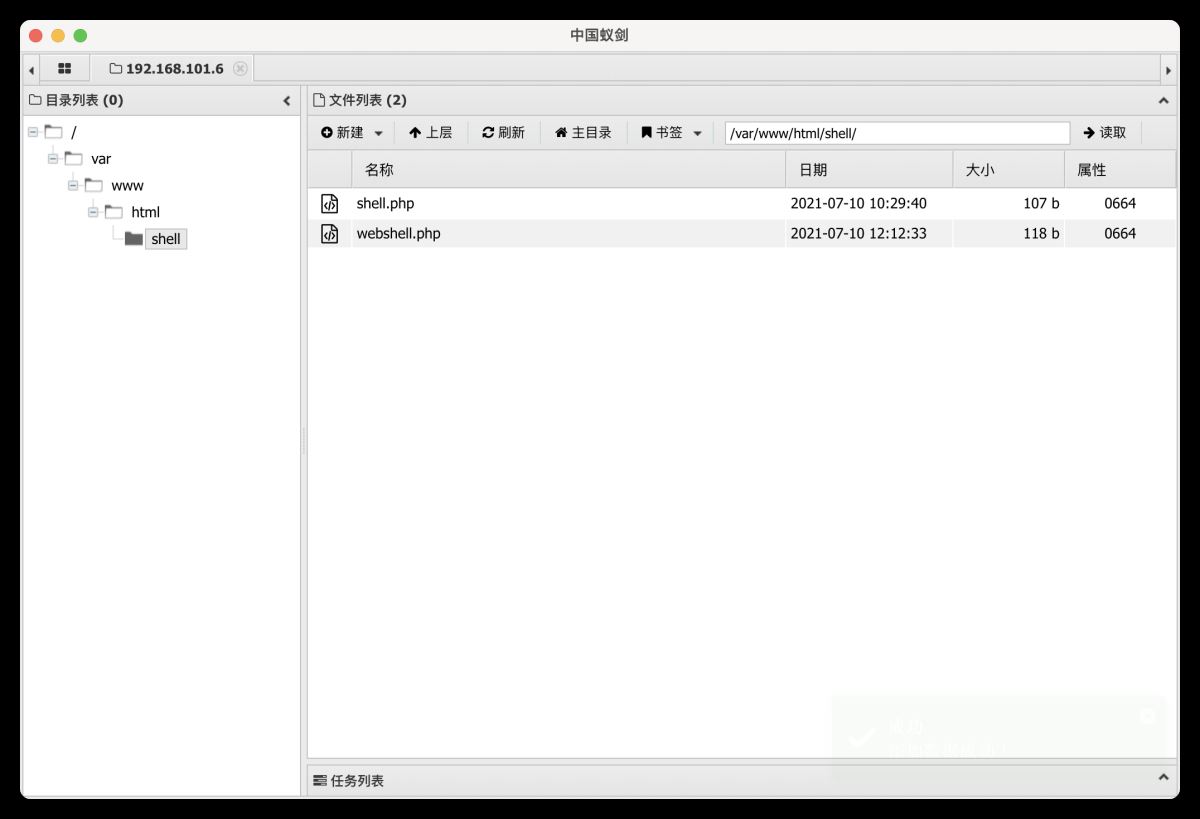This screenshot has height=819, width=1200.
Task: Sort by 属性 column header
Action: tap(1120, 170)
